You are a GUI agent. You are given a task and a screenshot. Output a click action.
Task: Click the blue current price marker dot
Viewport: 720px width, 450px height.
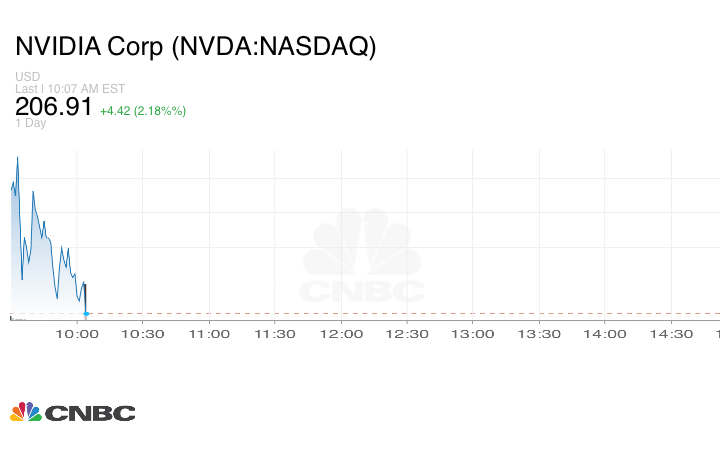pyautogui.click(x=86, y=314)
